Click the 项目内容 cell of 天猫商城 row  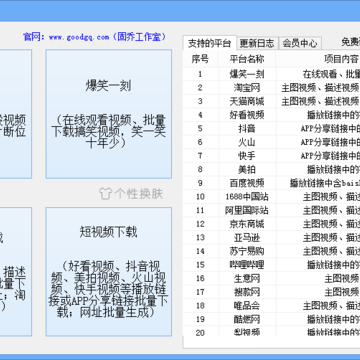318,101
